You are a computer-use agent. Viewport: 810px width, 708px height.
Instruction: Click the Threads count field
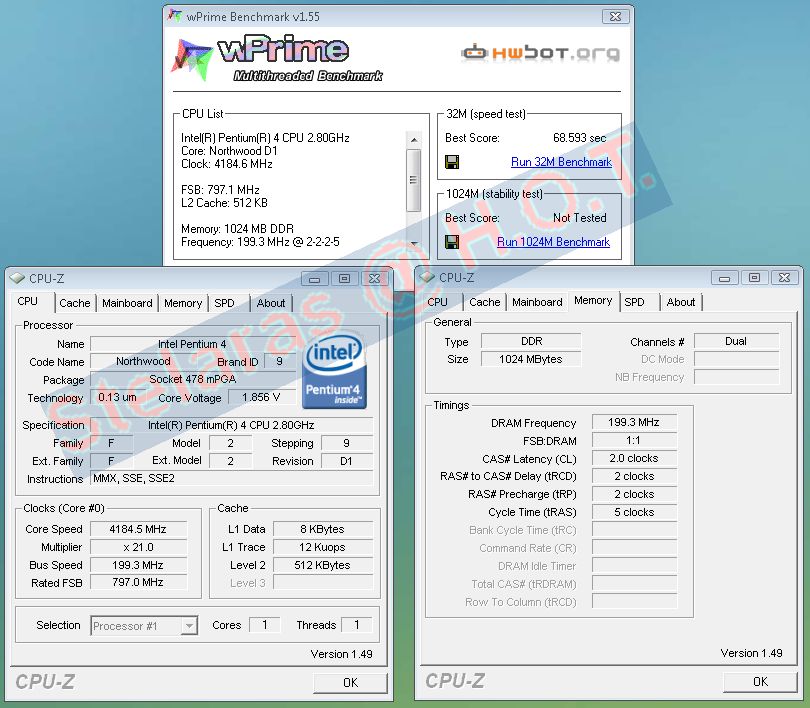pyautogui.click(x=356, y=625)
